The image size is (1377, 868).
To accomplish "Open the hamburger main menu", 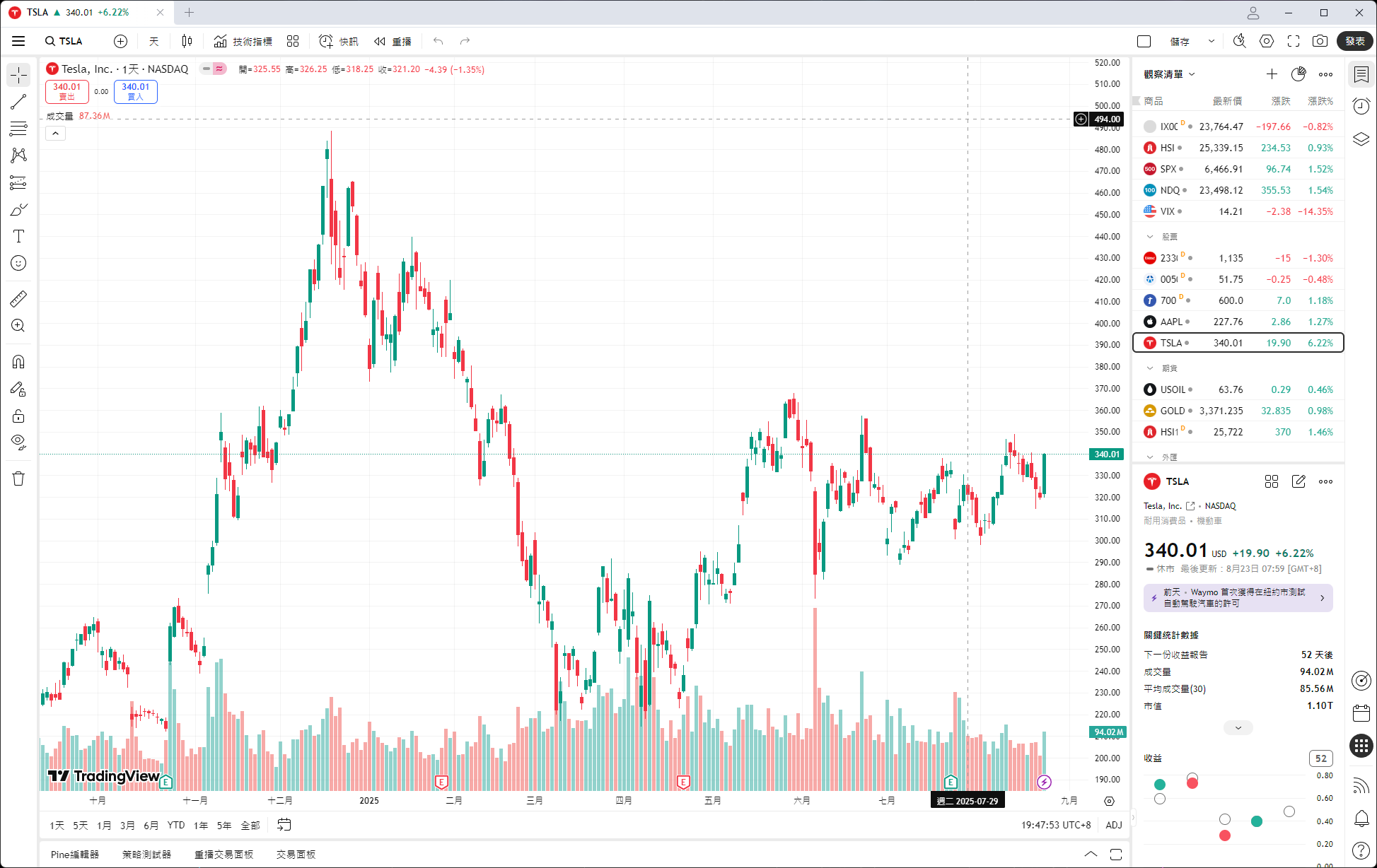I will [18, 41].
